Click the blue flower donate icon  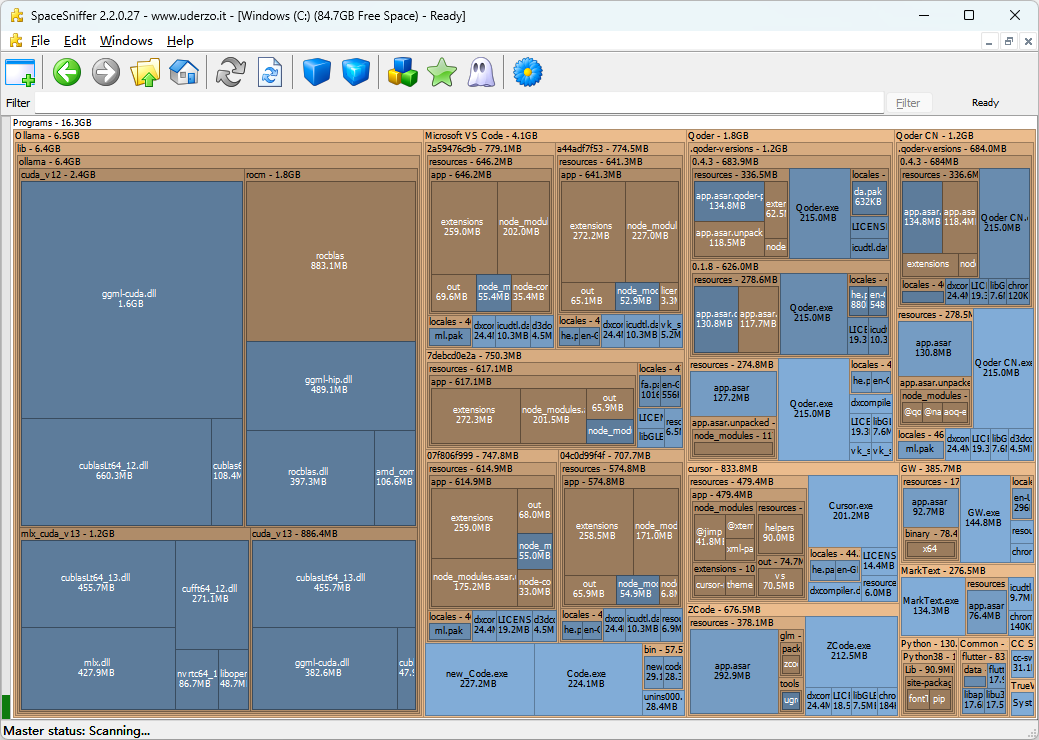click(528, 72)
